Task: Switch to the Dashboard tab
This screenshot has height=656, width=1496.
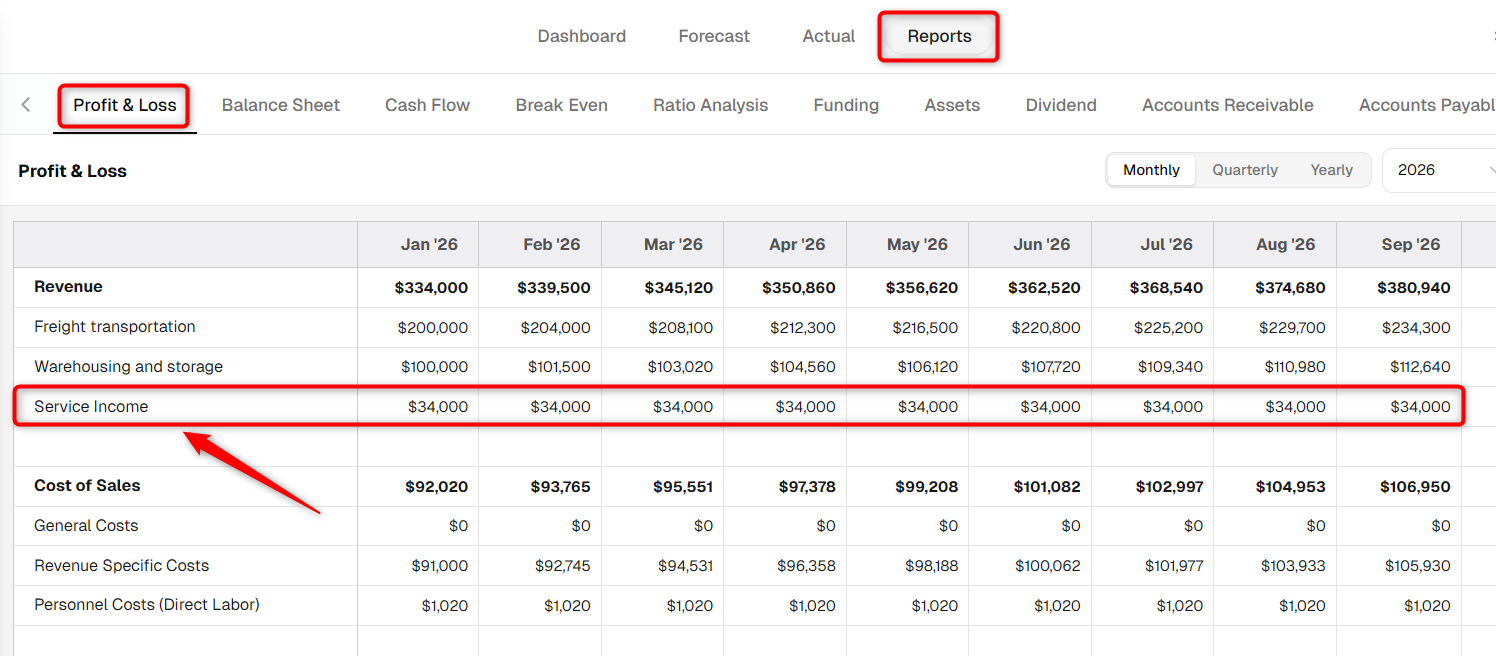Action: coord(581,36)
